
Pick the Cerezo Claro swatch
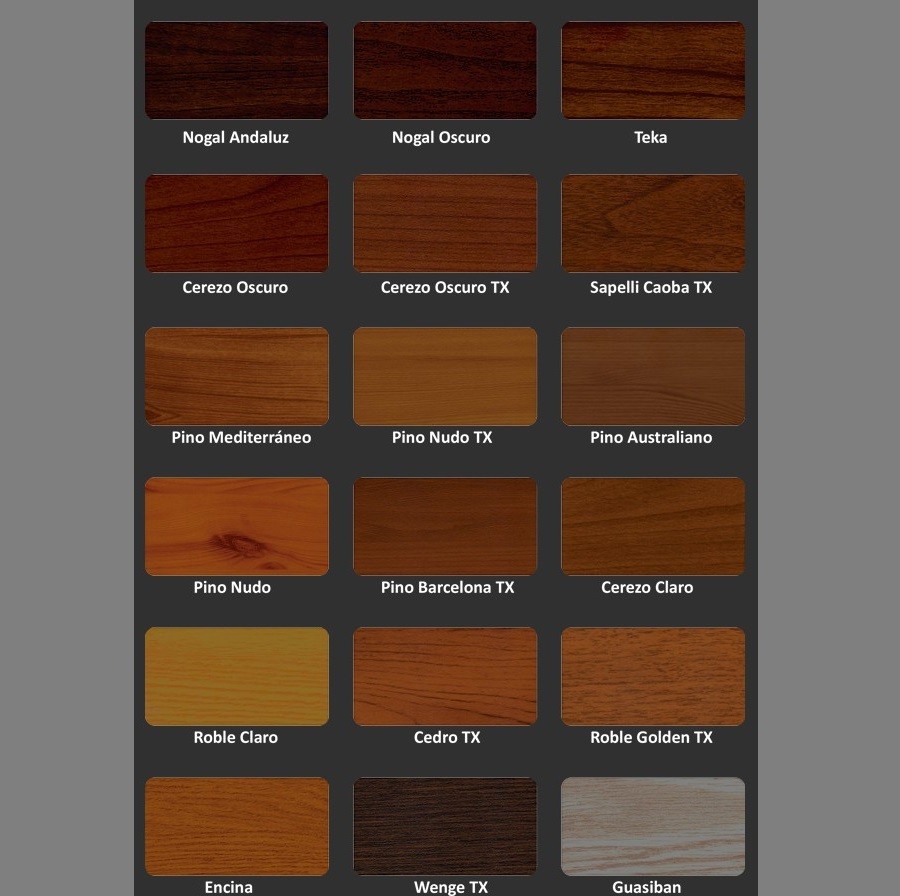pyautogui.click(x=653, y=526)
